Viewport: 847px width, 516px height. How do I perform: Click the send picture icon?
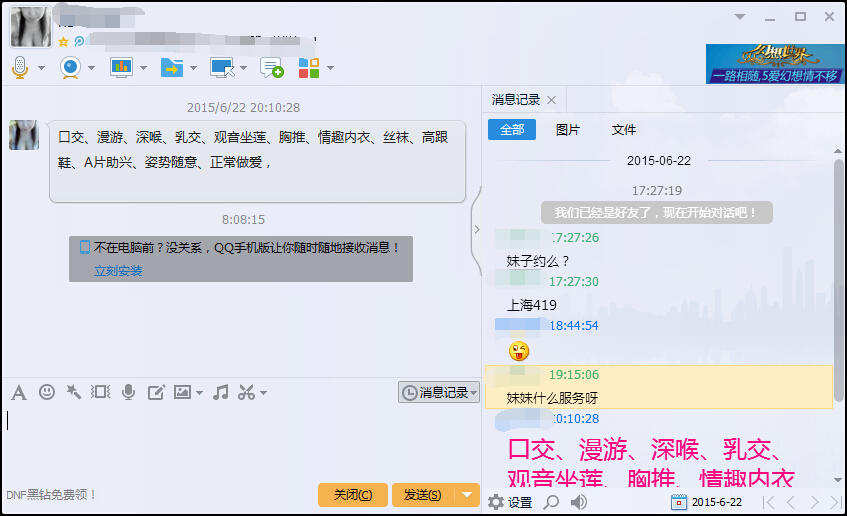pyautogui.click(x=182, y=392)
